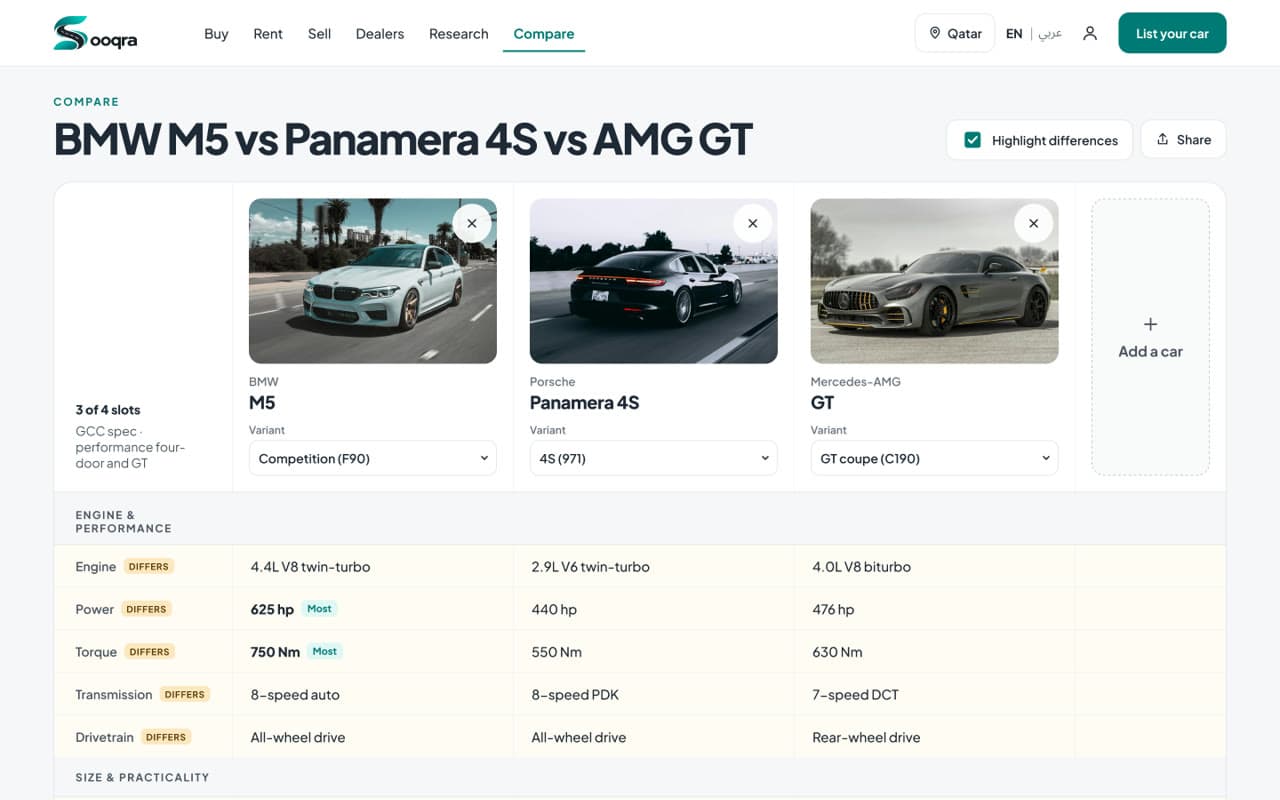Viewport: 1280px width, 800px height.
Task: Click the Share upload icon
Action: click(1162, 140)
